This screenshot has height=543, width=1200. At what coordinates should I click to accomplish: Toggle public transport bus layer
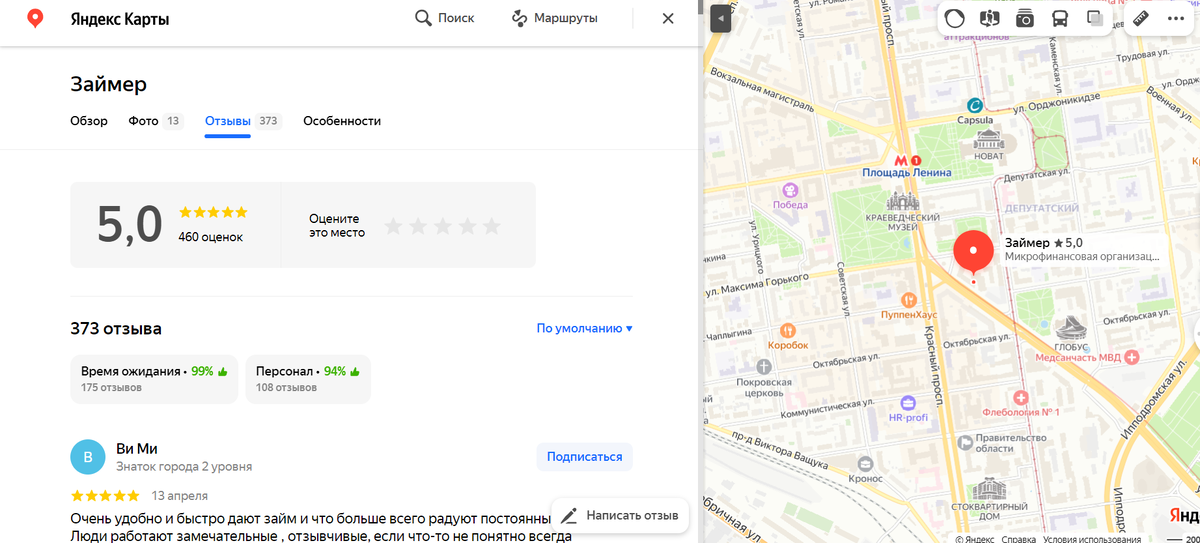coord(1059,18)
